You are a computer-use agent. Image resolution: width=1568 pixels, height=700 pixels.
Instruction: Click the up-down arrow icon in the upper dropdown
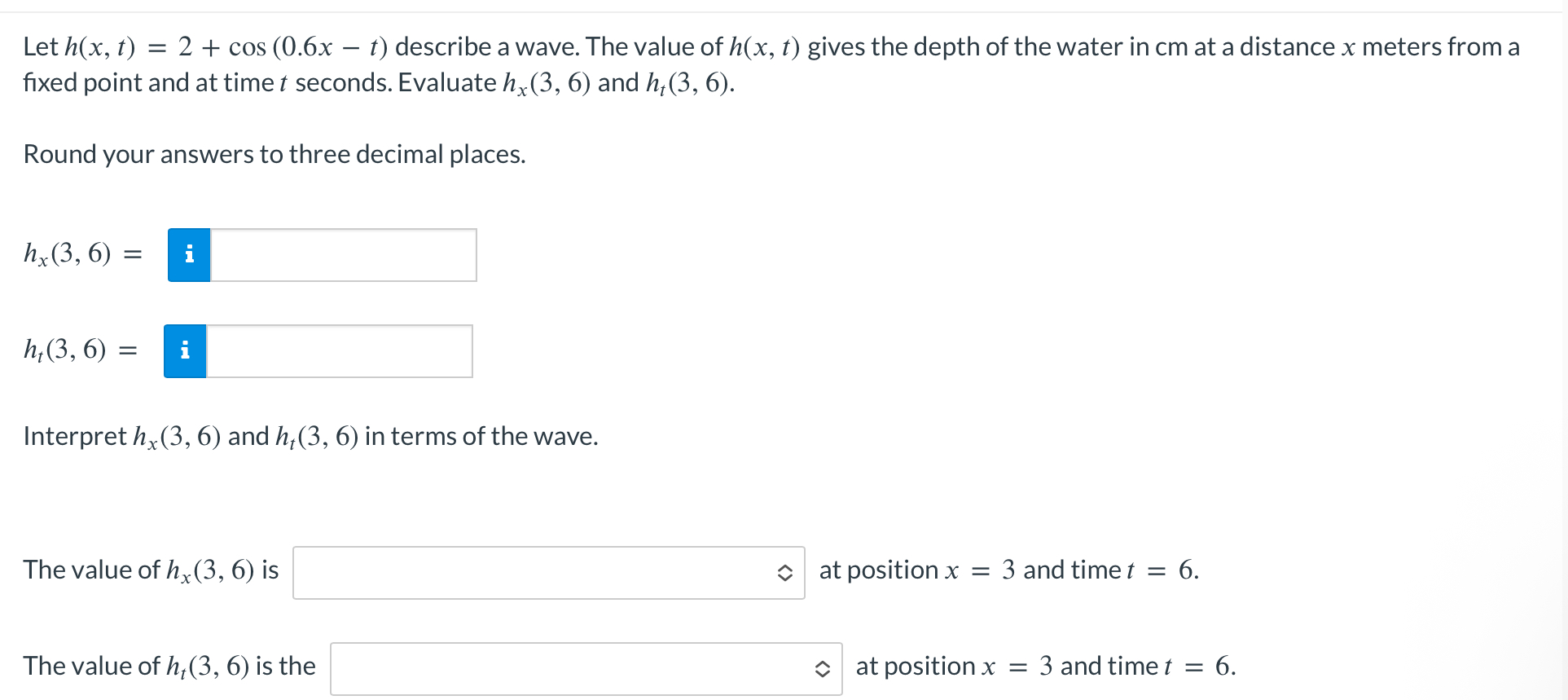pyautogui.click(x=785, y=572)
